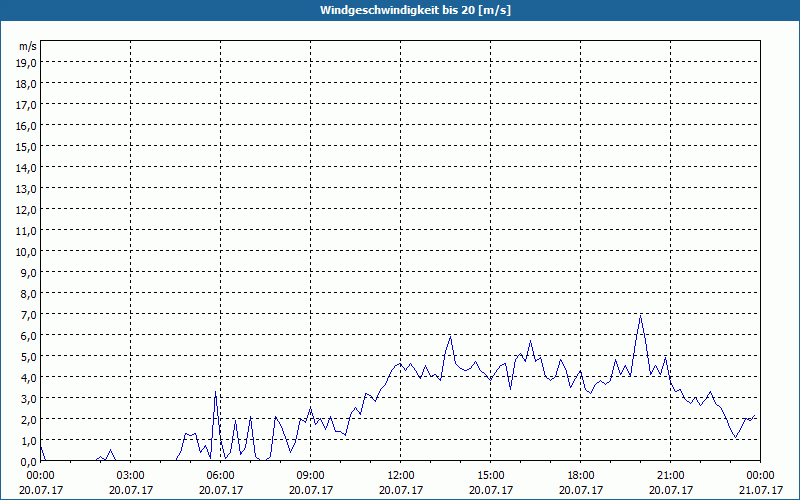Click the 15:00 time axis label
Viewport: 800px width, 500px height.
(491, 476)
